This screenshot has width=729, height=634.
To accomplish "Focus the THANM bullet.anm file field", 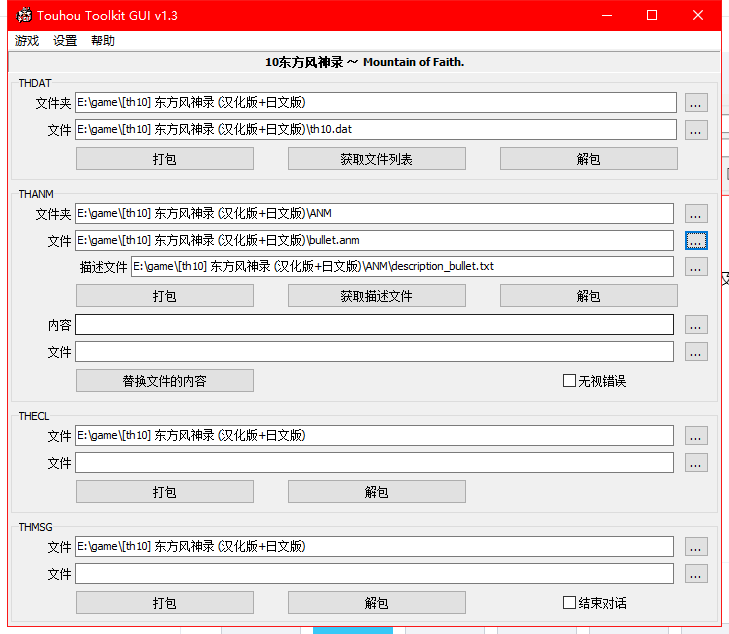I will (374, 240).
